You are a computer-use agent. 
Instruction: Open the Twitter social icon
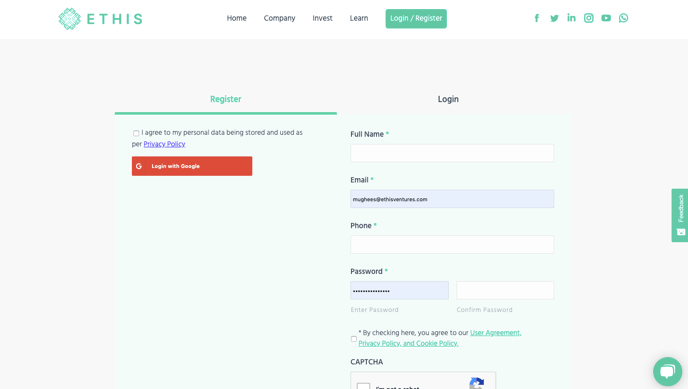(554, 18)
